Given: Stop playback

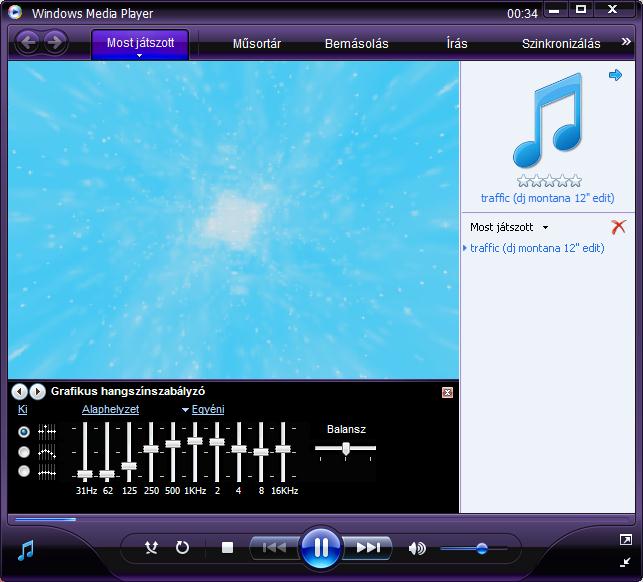Looking at the screenshot, I should (227, 547).
